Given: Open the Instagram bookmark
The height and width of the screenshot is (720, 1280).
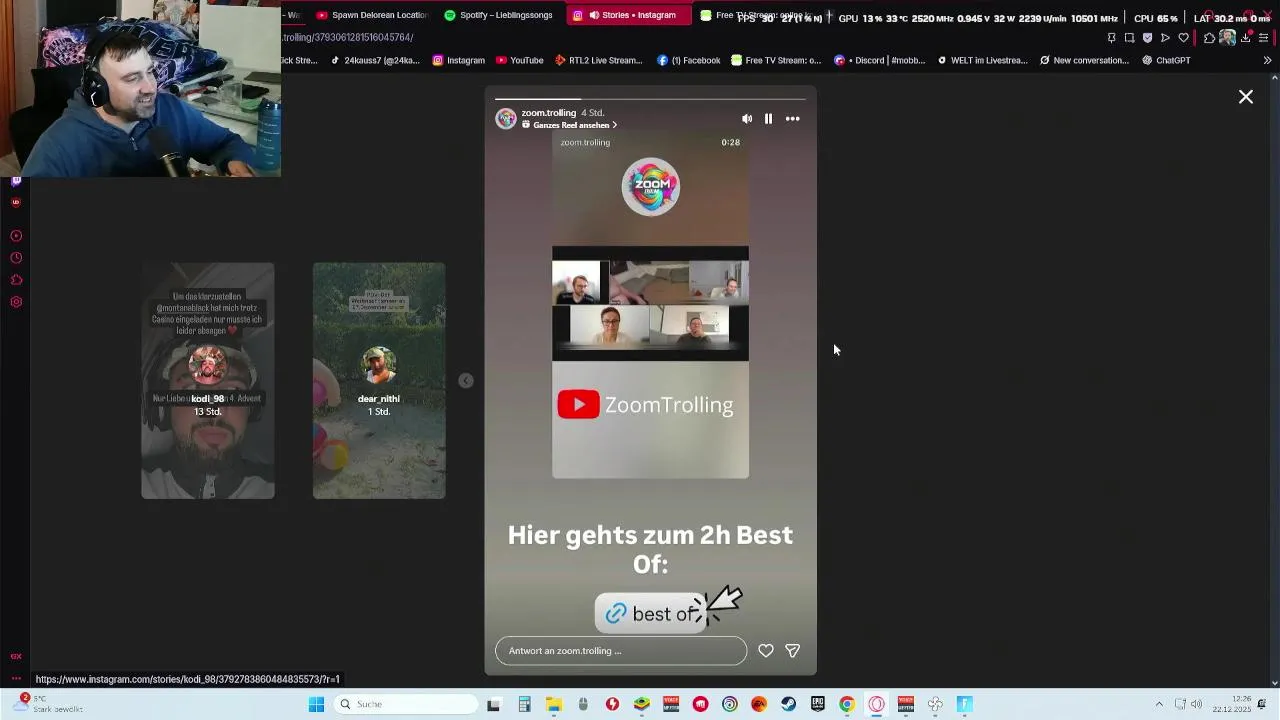Looking at the screenshot, I should click(459, 60).
